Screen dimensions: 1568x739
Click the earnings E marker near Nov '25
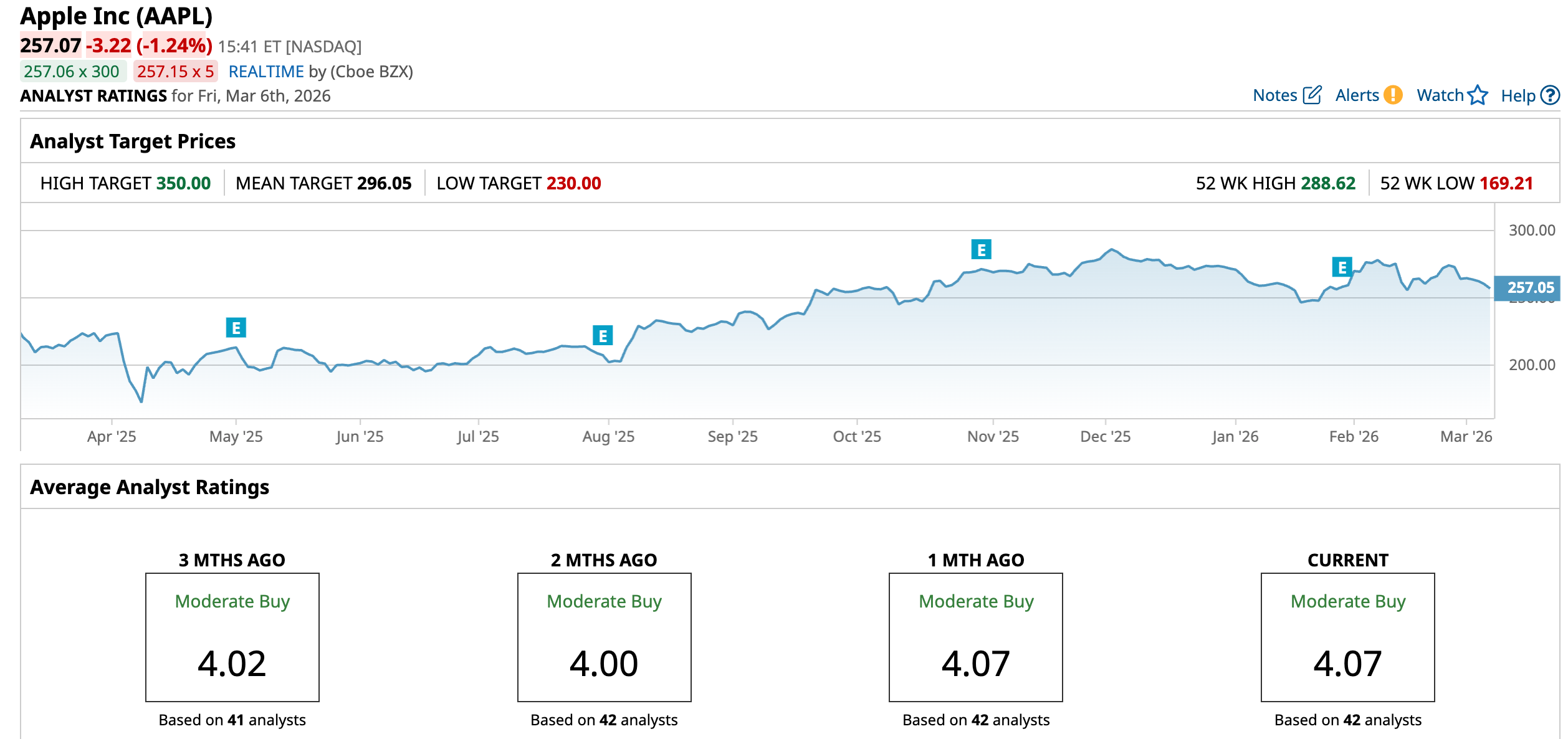point(981,250)
